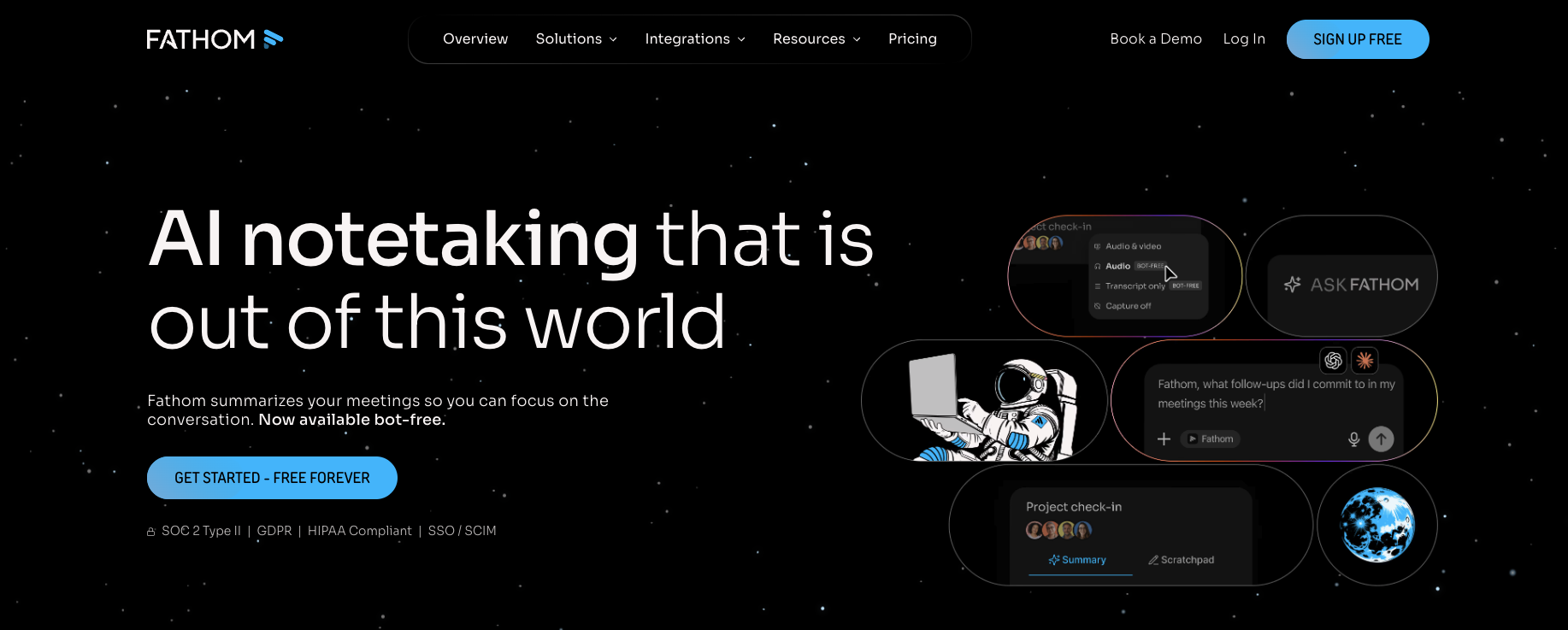Click the send arrow button in the prompt box
The width and height of the screenshot is (1568, 630).
point(1381,439)
